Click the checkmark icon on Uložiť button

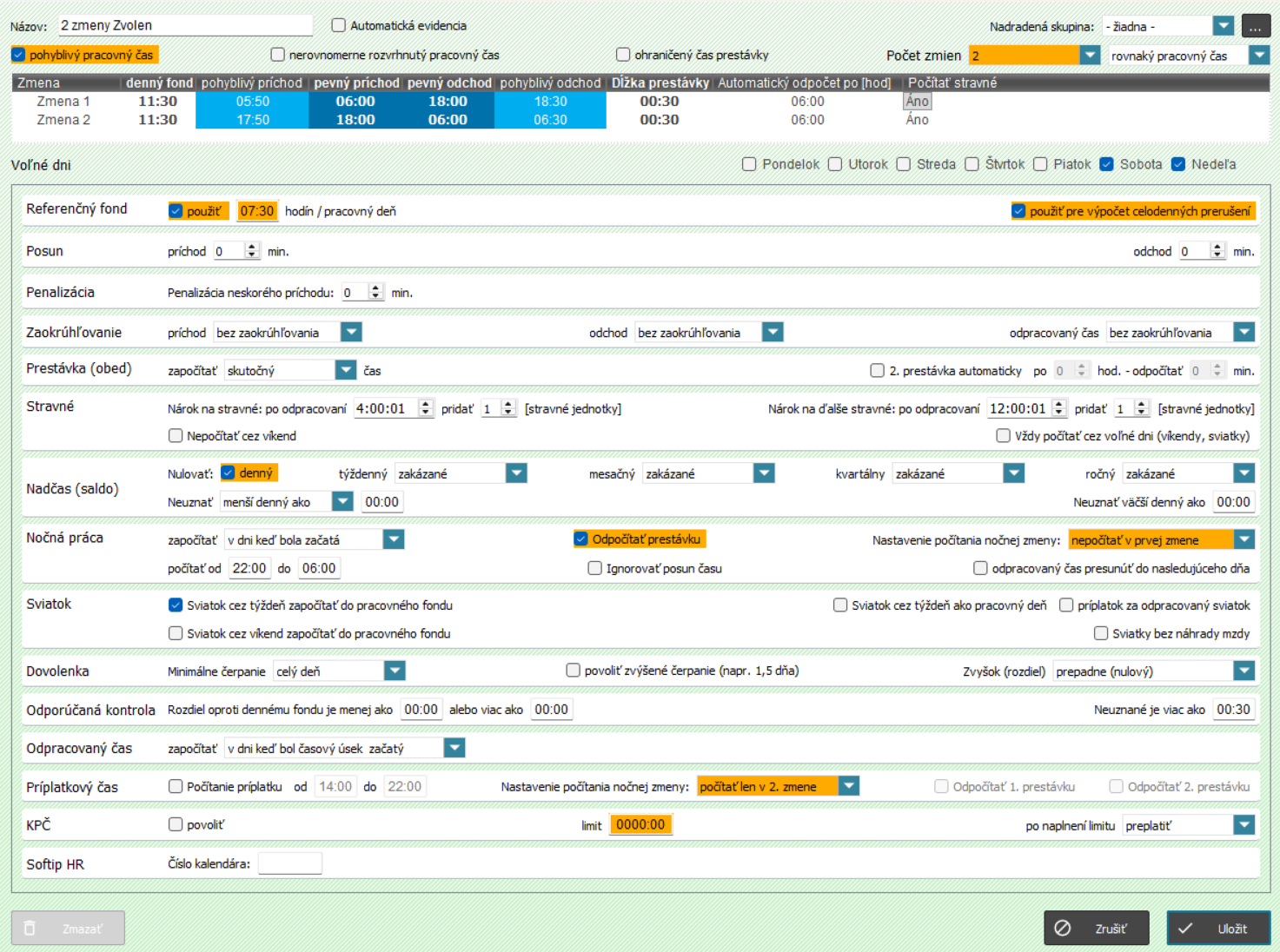1185,929
